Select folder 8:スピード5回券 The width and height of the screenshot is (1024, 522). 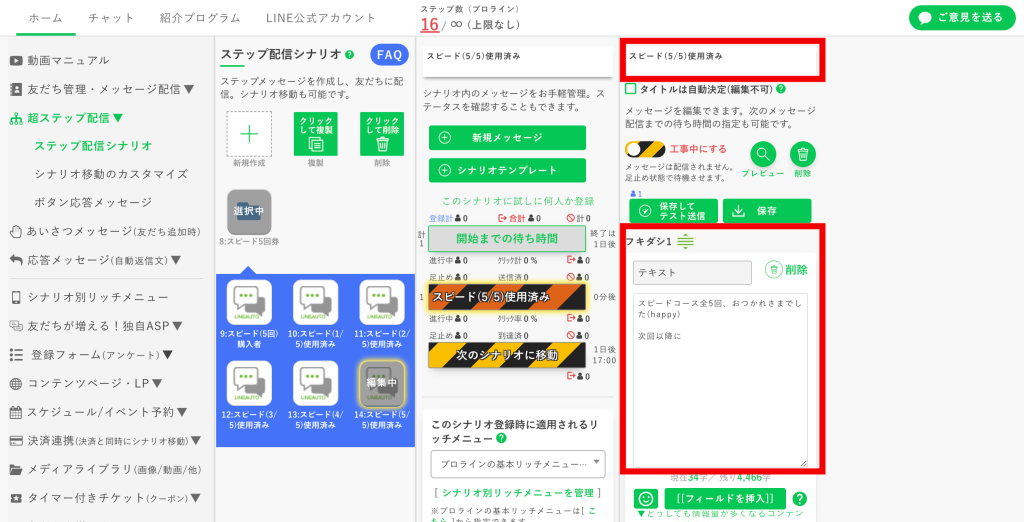click(249, 212)
